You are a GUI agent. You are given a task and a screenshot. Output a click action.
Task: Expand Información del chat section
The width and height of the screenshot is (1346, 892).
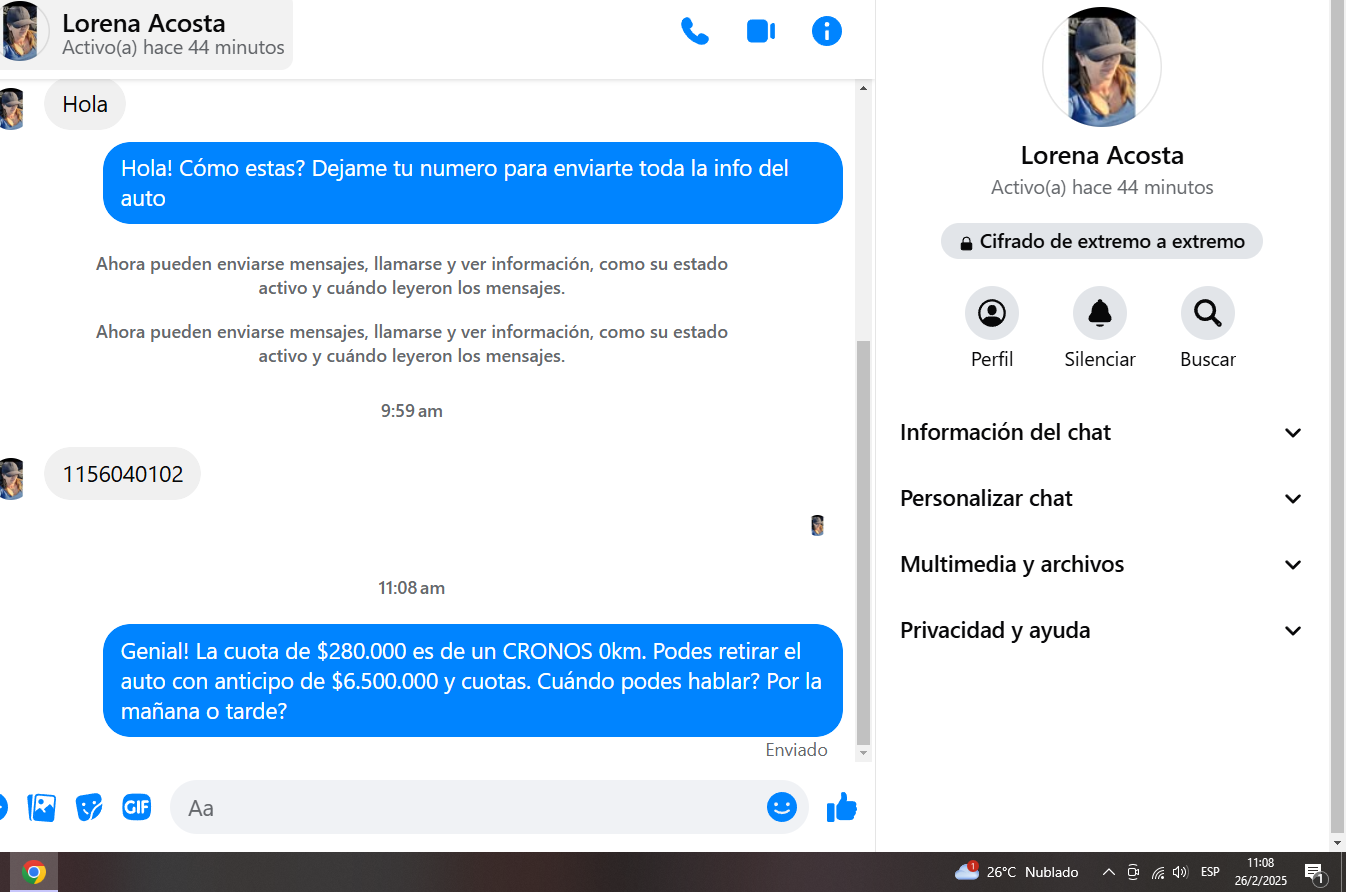pyautogui.click(x=1101, y=432)
